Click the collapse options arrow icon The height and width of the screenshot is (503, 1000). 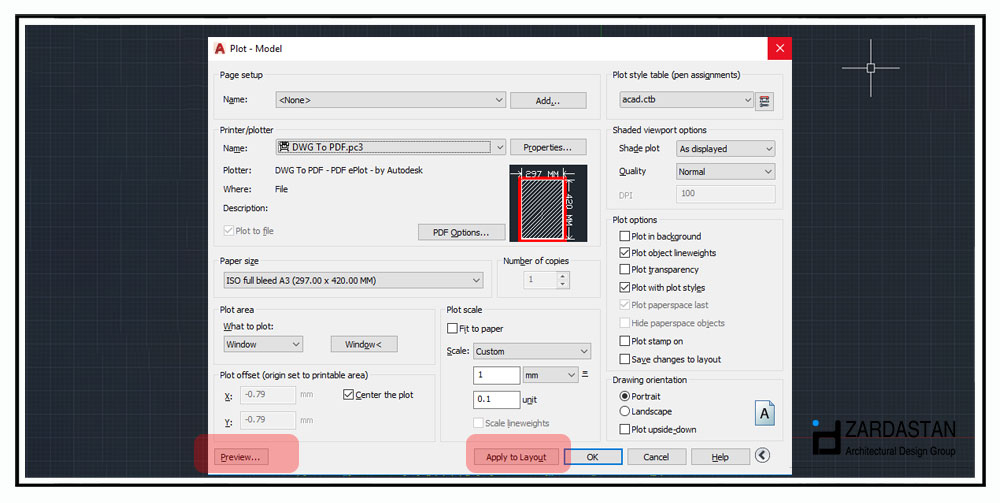point(763,456)
